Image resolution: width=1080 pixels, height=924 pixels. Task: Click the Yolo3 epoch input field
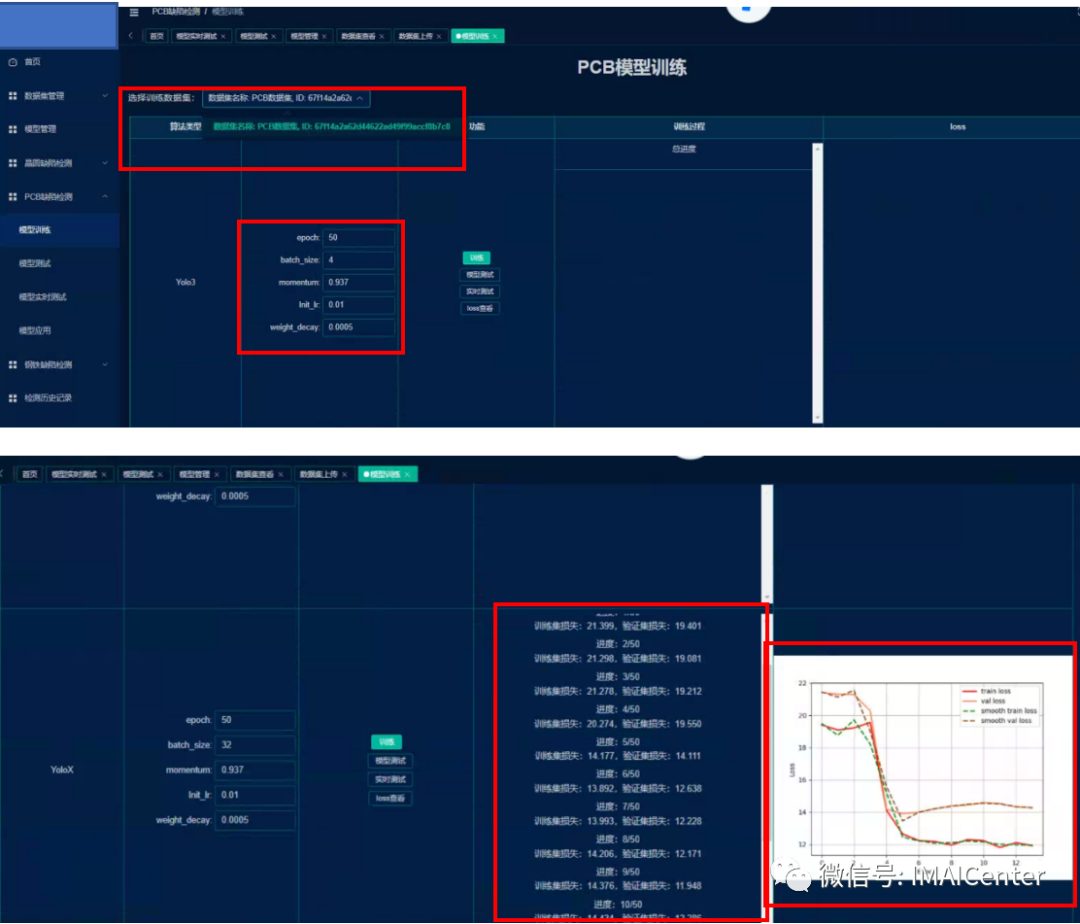(359, 238)
